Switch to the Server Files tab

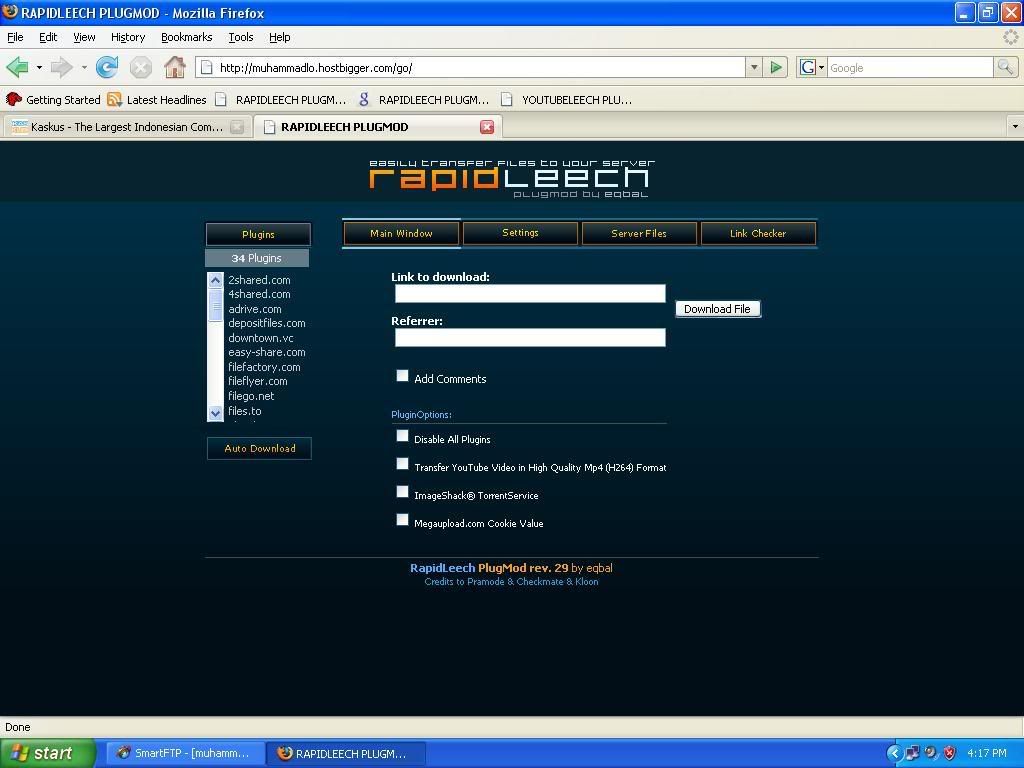point(639,233)
